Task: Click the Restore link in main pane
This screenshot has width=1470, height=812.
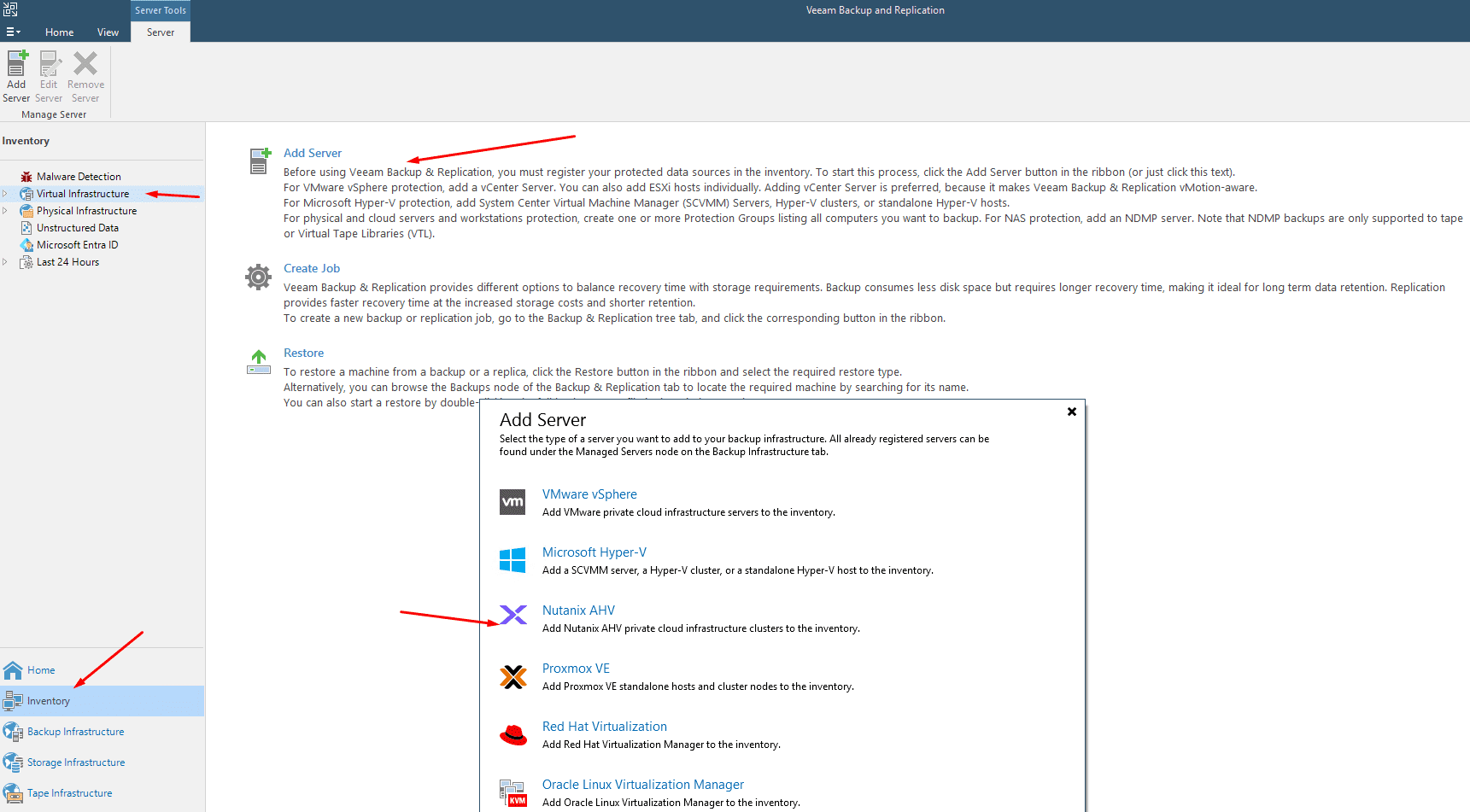Action: pos(303,353)
